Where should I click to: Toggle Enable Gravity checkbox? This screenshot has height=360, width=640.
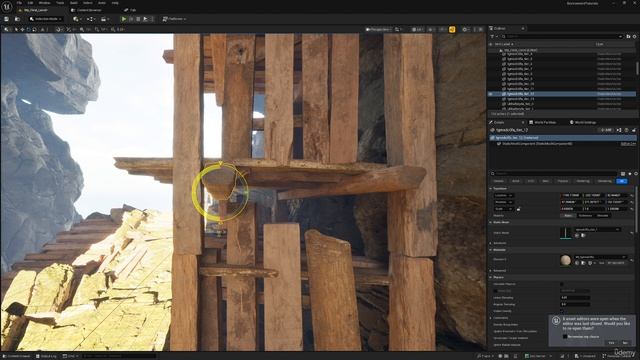[x=562, y=311]
